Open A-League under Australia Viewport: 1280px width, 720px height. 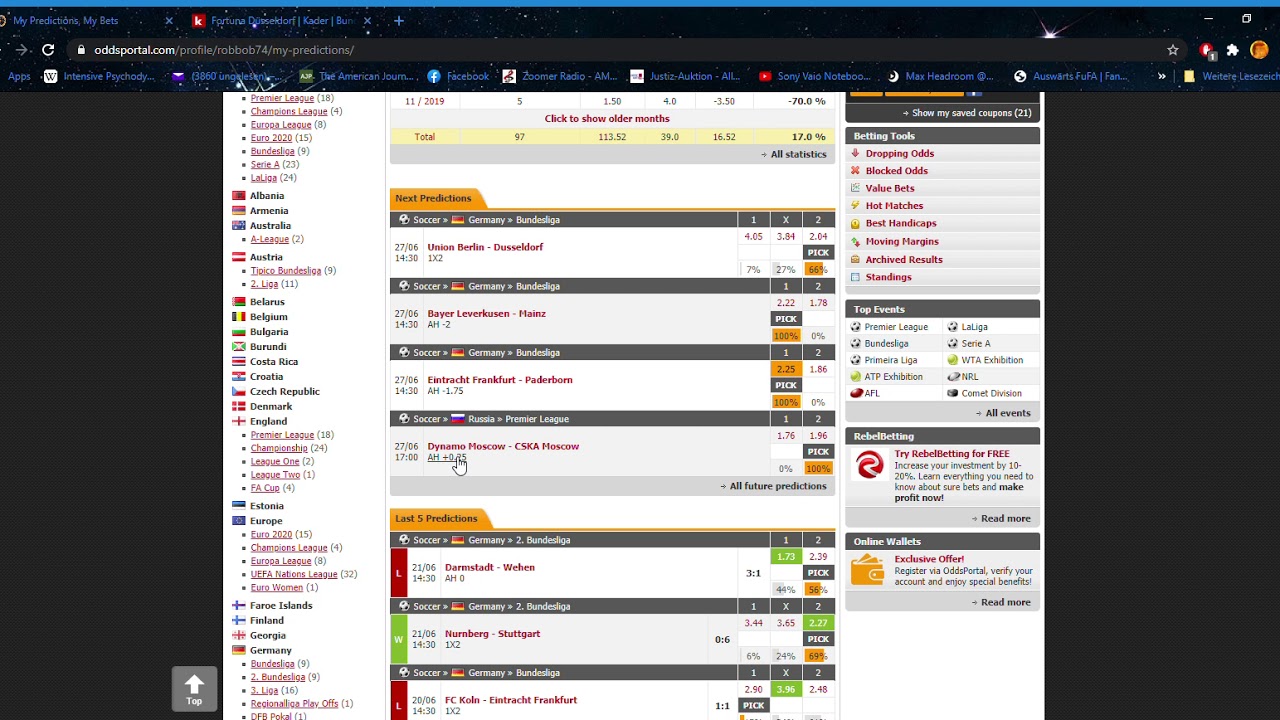pos(270,240)
